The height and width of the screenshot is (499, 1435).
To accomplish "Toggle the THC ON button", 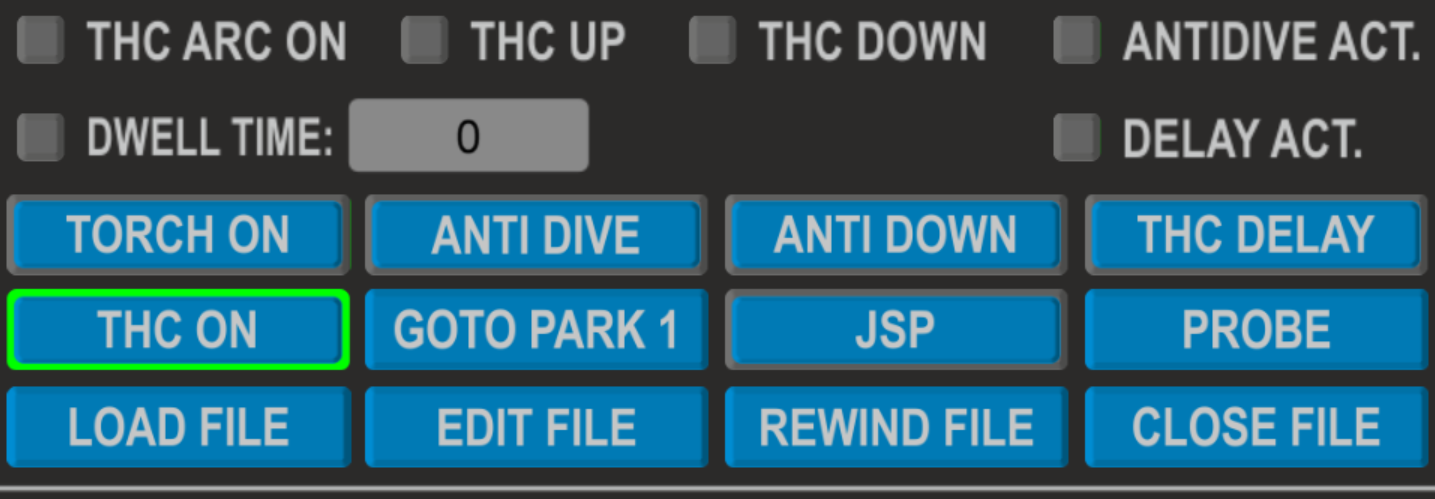I will click(179, 330).
